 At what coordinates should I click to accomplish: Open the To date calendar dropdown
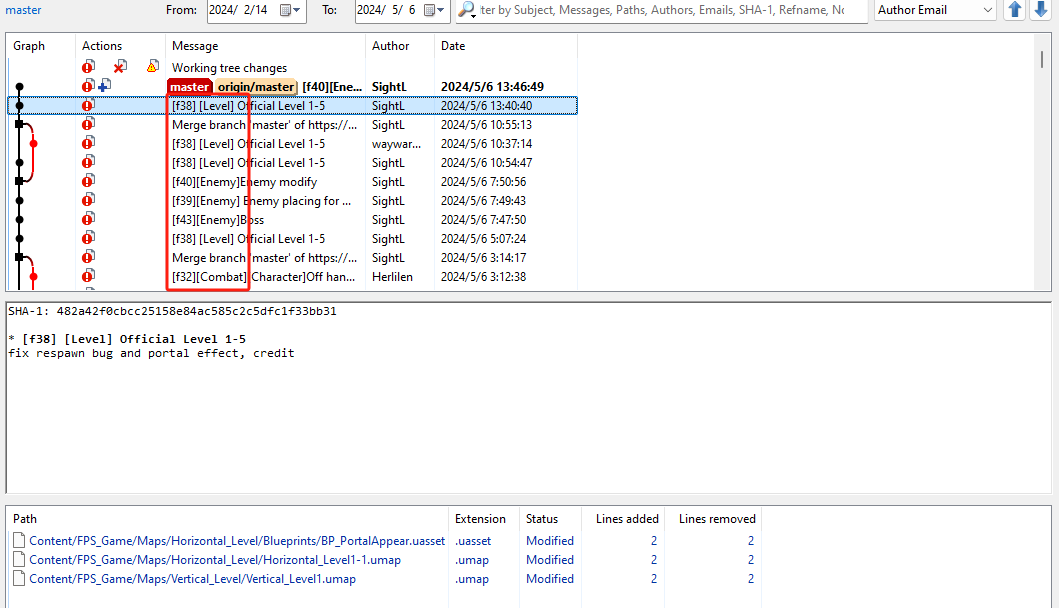[x=434, y=10]
